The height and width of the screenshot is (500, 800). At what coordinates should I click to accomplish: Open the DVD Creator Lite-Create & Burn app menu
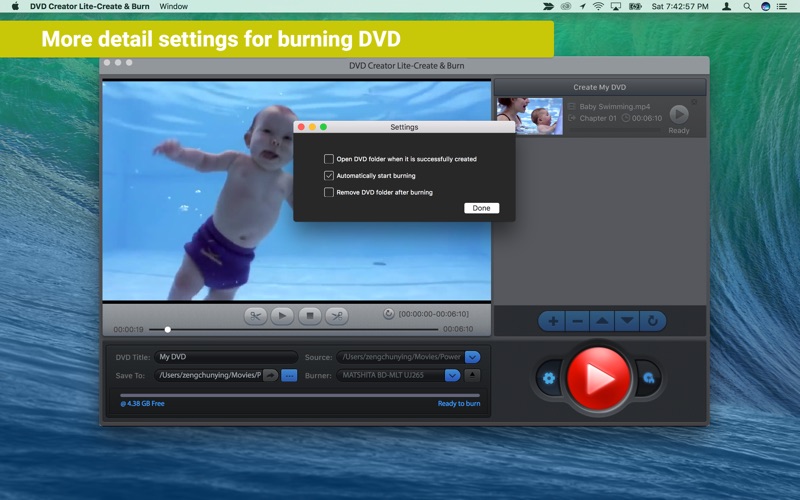pyautogui.click(x=90, y=6)
